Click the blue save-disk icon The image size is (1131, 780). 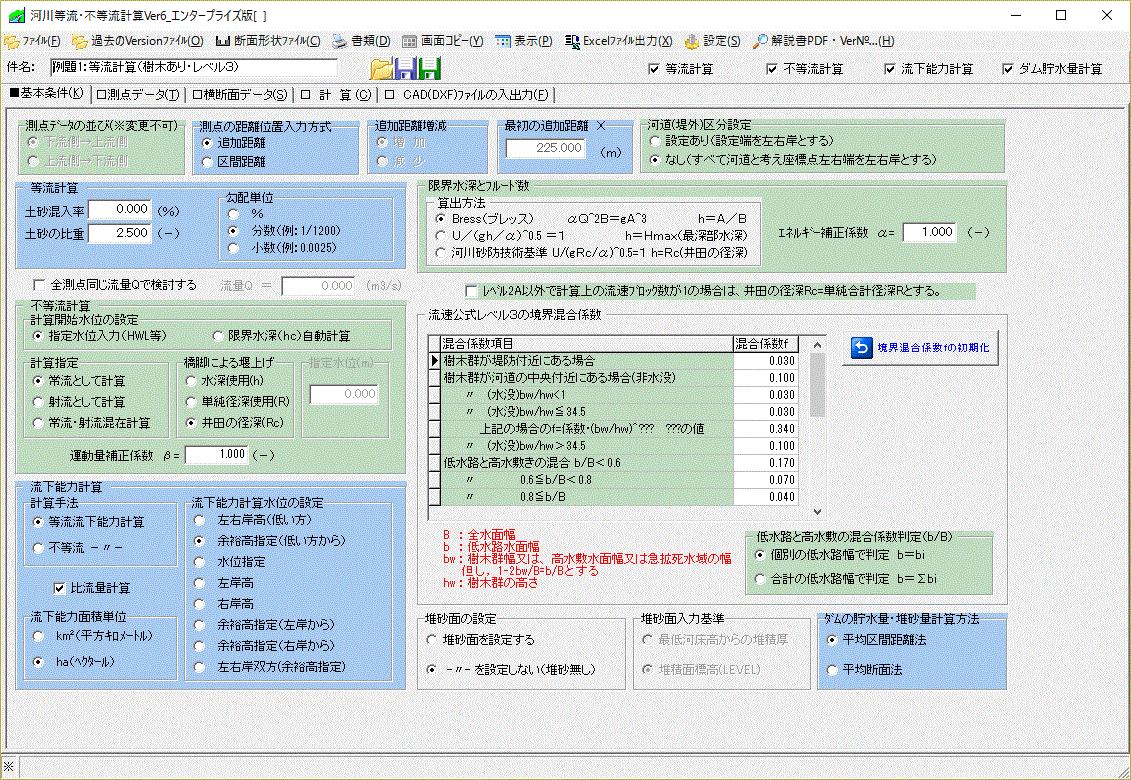coord(405,67)
